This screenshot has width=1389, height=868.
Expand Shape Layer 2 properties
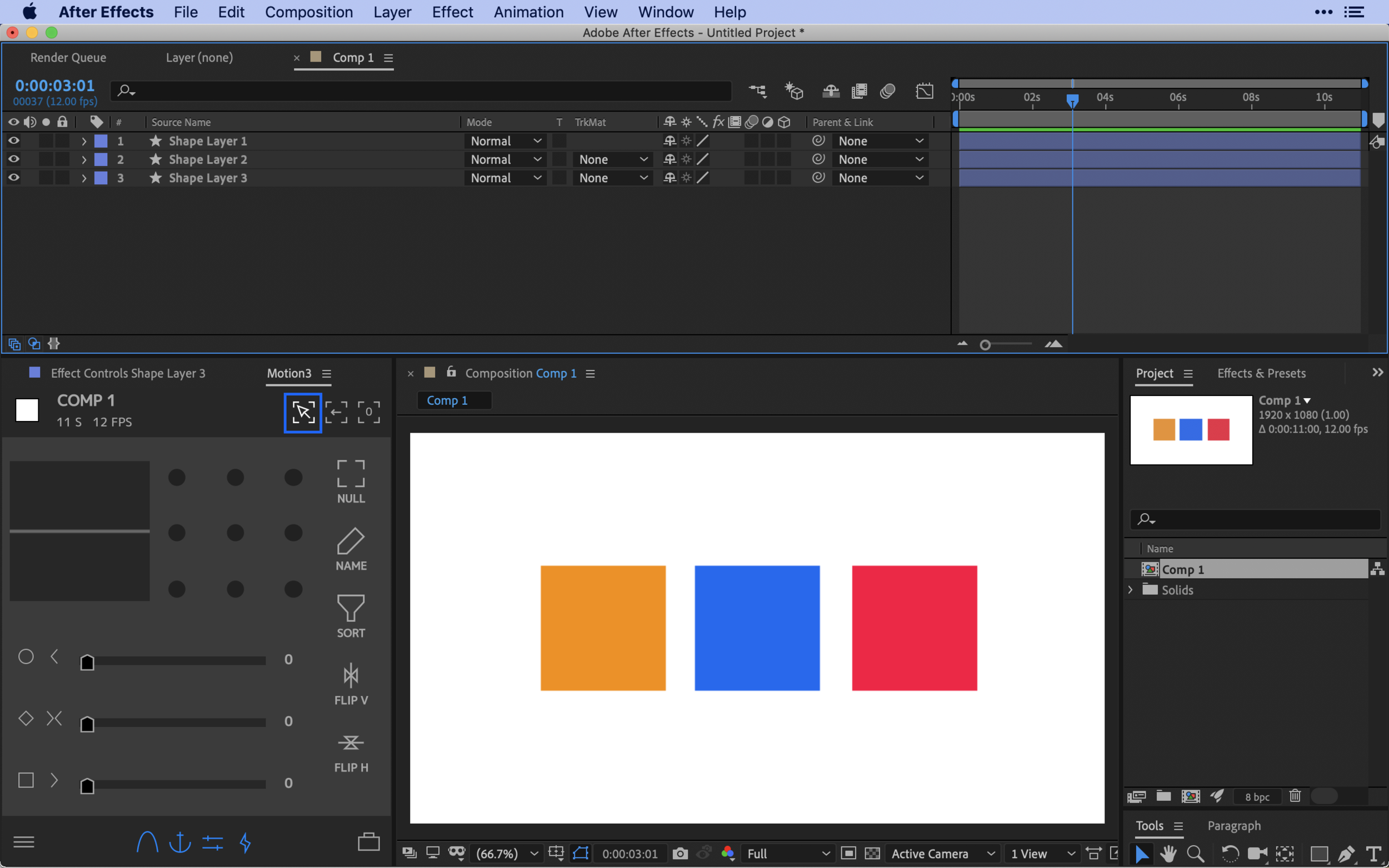click(84, 159)
